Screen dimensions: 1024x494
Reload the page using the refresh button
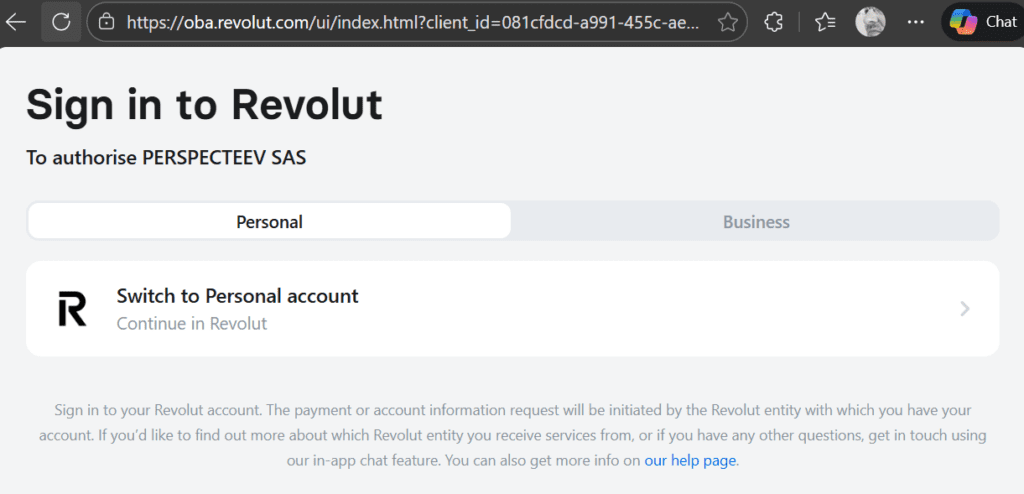tap(61, 21)
